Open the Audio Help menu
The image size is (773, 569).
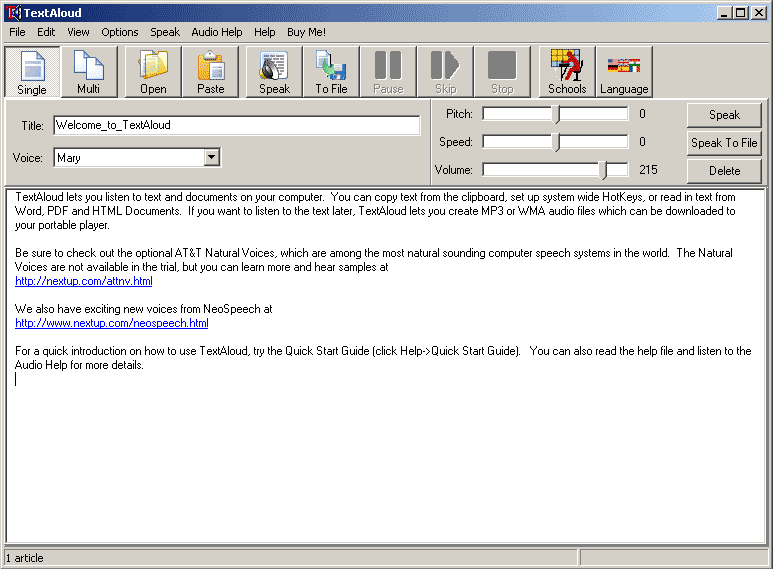pos(217,32)
